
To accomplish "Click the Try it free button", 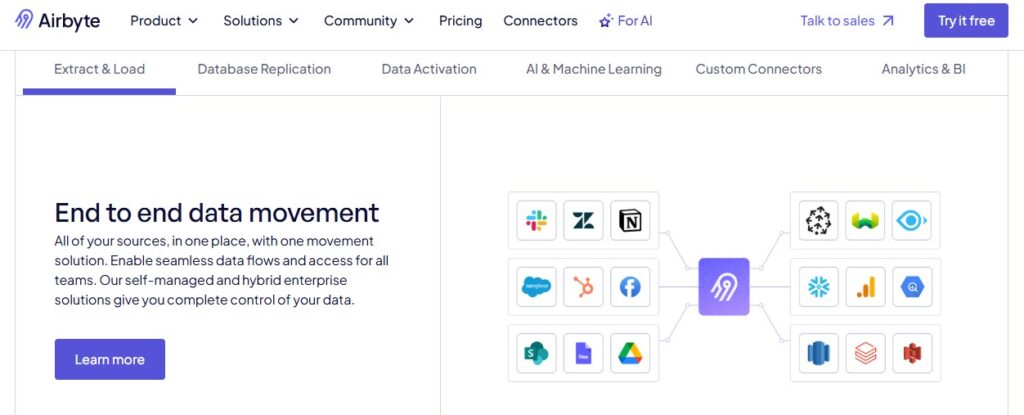I will pyautogui.click(x=966, y=20).
